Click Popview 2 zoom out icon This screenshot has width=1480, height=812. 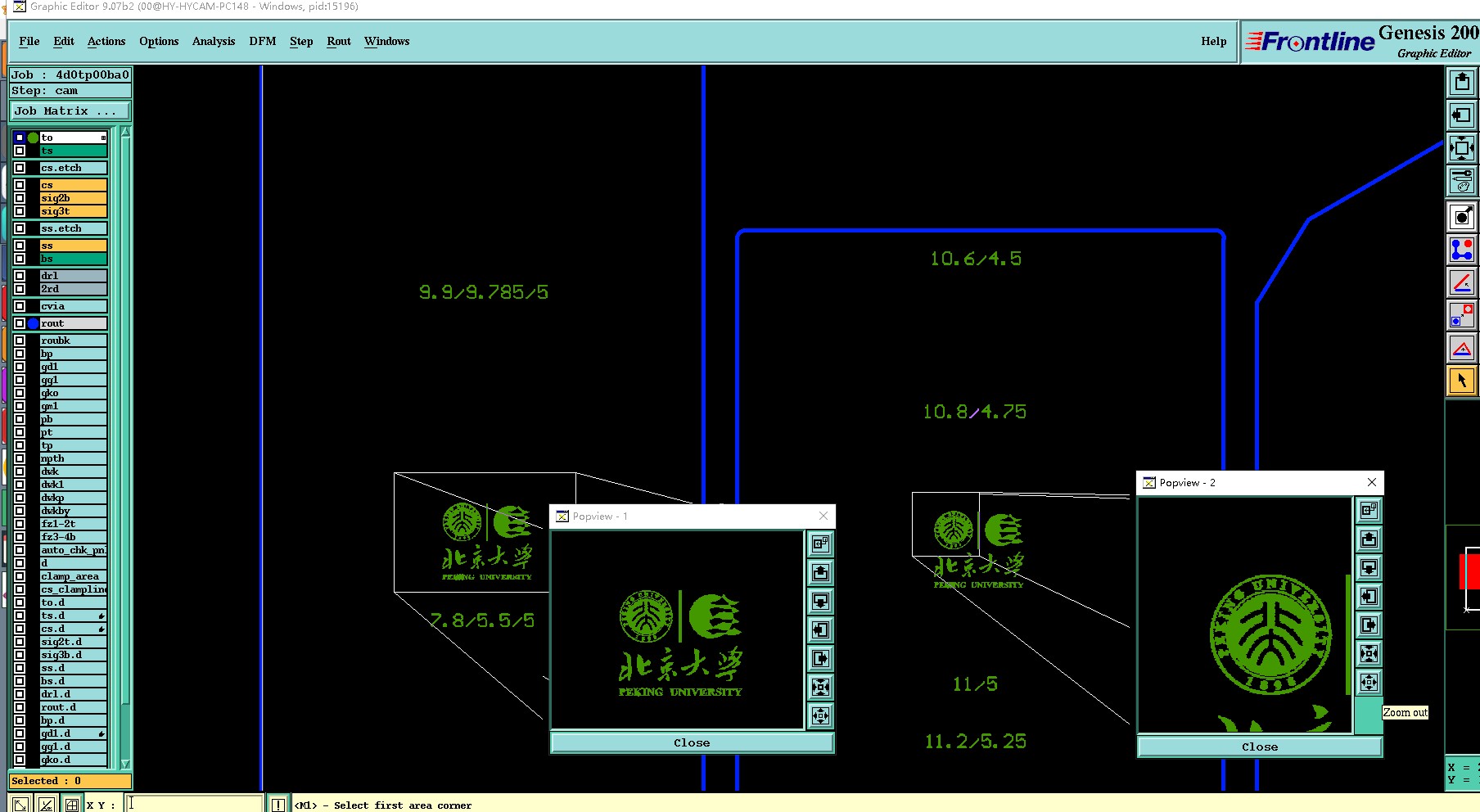click(1369, 682)
